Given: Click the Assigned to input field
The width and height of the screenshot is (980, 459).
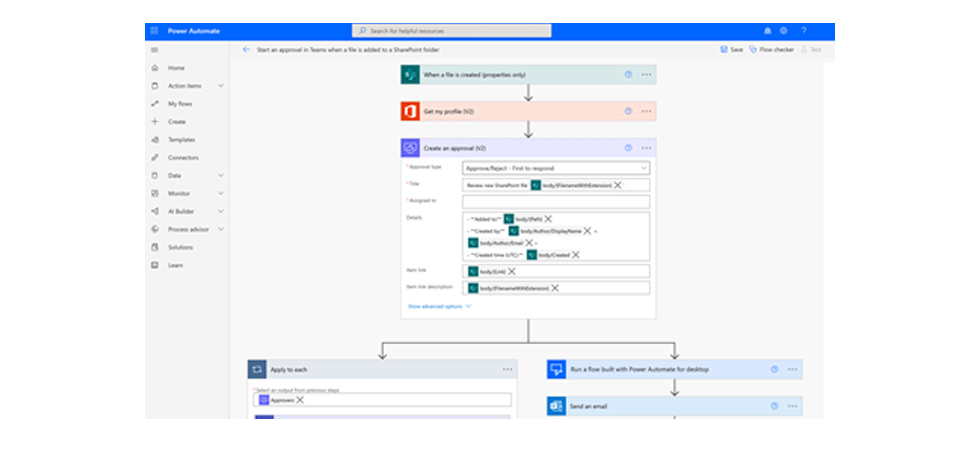Looking at the screenshot, I should click(556, 201).
